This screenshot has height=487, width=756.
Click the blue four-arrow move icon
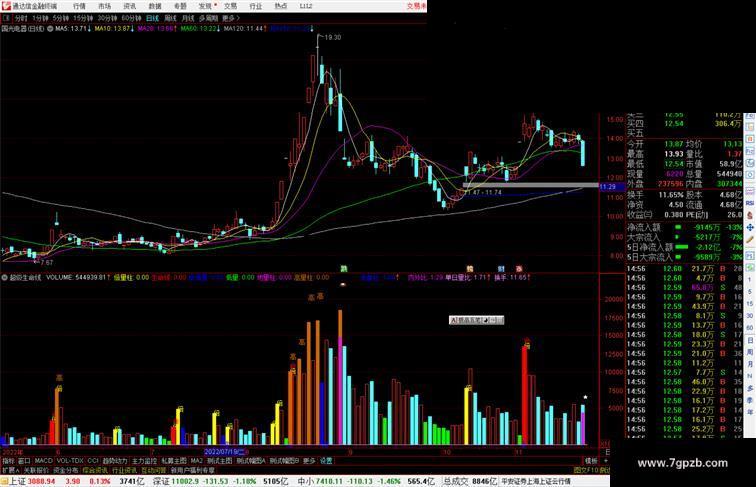click(x=750, y=227)
